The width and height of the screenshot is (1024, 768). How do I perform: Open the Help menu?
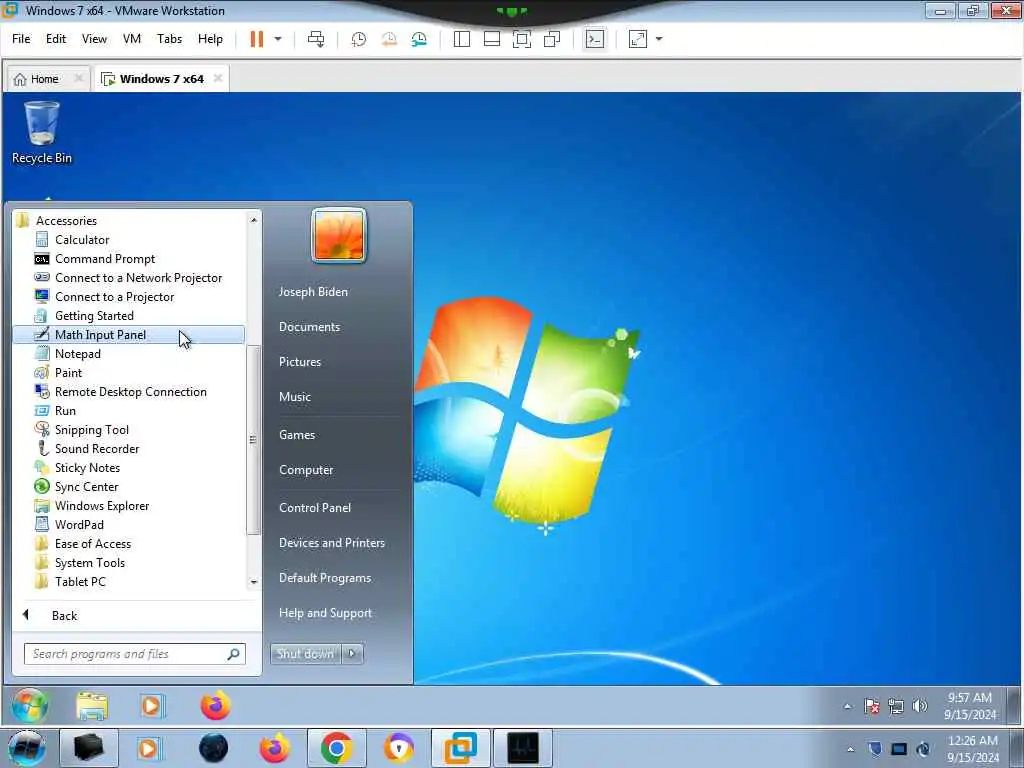(x=210, y=39)
